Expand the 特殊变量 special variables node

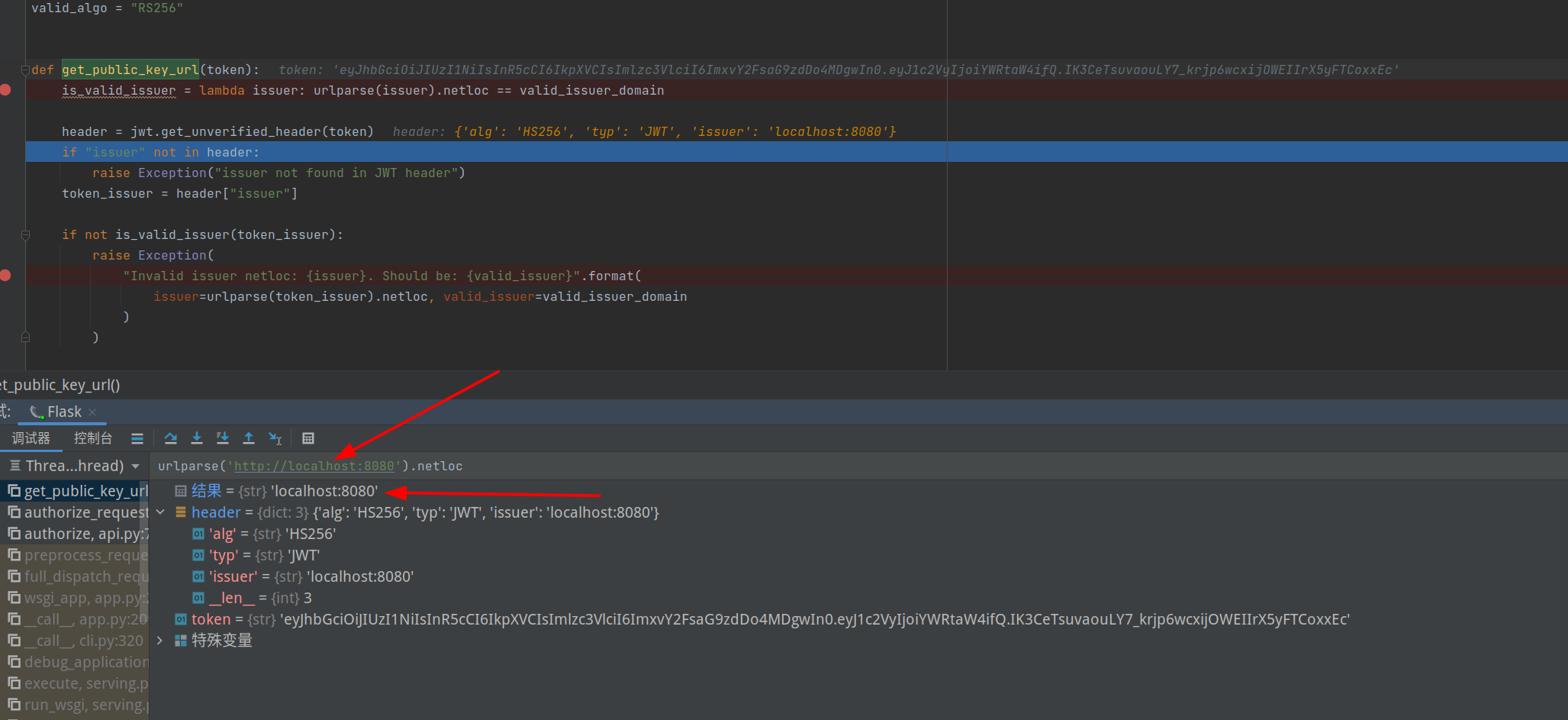click(x=160, y=641)
